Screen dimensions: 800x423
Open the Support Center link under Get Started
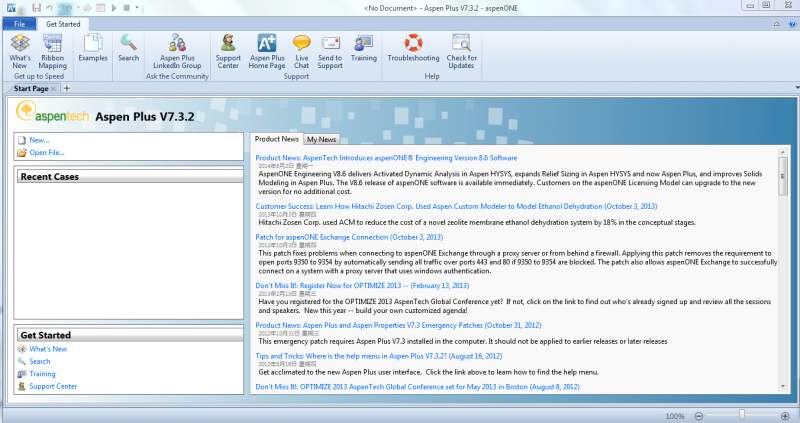(x=53, y=386)
